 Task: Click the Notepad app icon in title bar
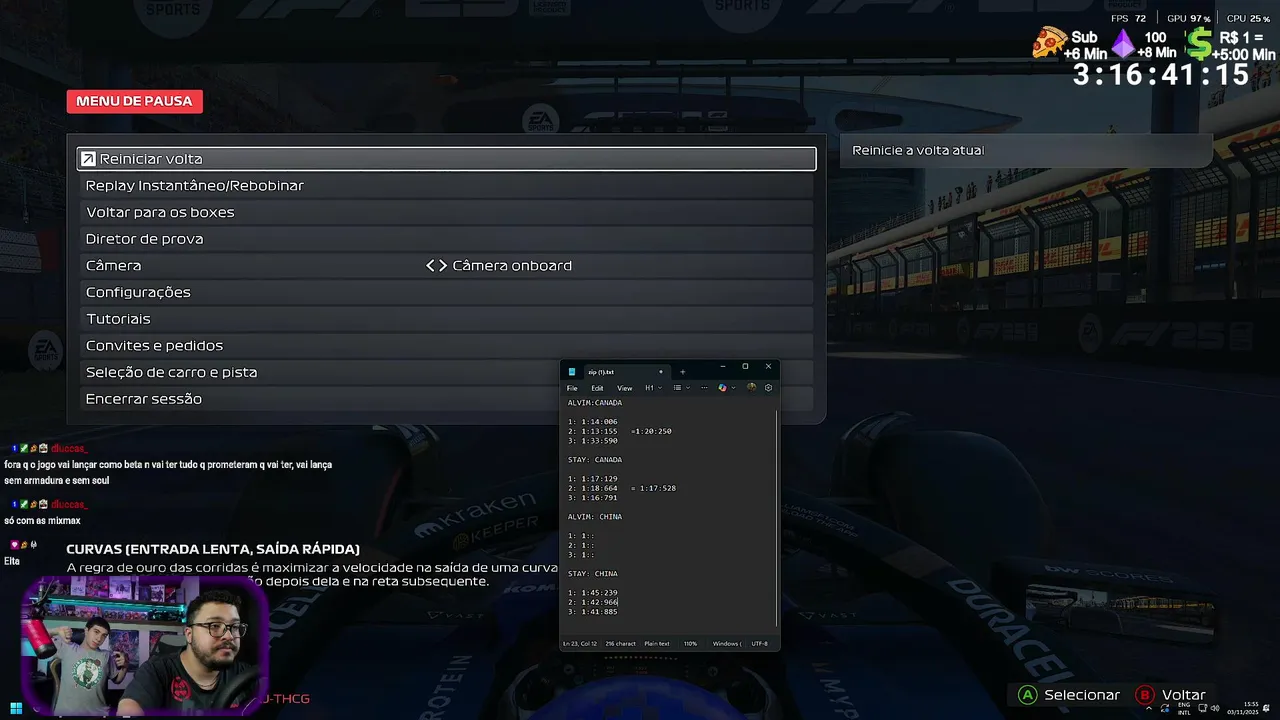pyautogui.click(x=572, y=372)
